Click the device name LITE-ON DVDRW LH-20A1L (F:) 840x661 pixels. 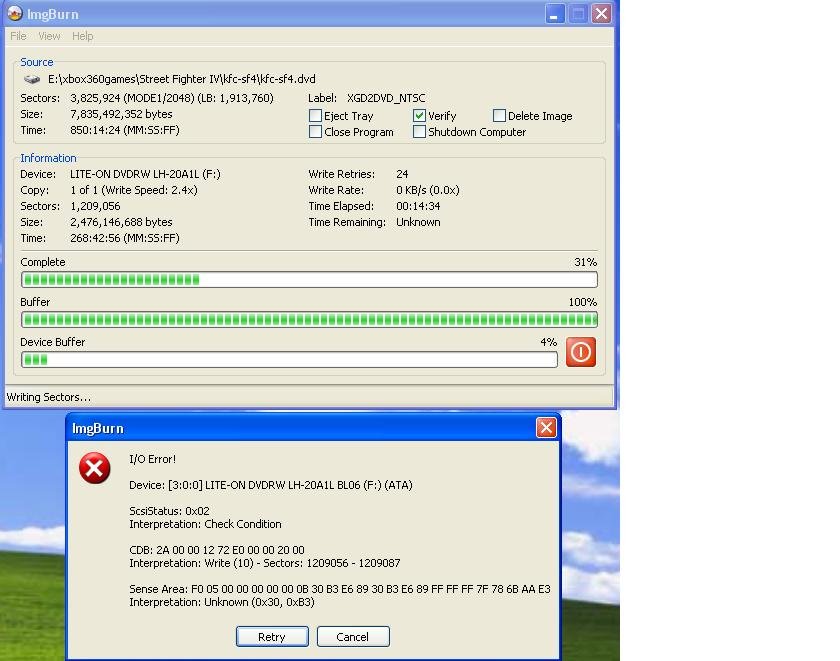[x=145, y=174]
